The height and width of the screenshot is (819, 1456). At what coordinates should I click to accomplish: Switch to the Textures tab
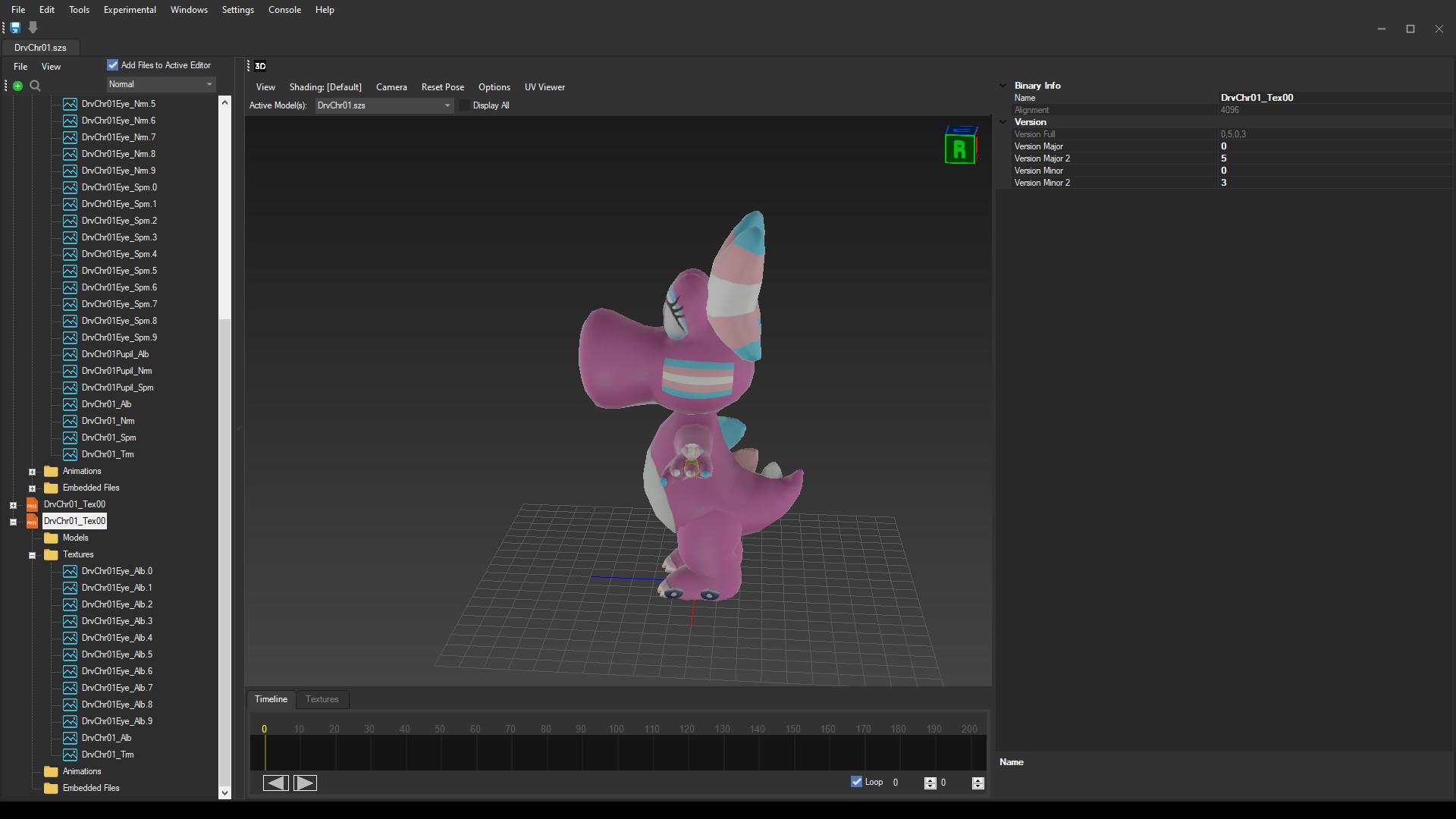pos(322,699)
